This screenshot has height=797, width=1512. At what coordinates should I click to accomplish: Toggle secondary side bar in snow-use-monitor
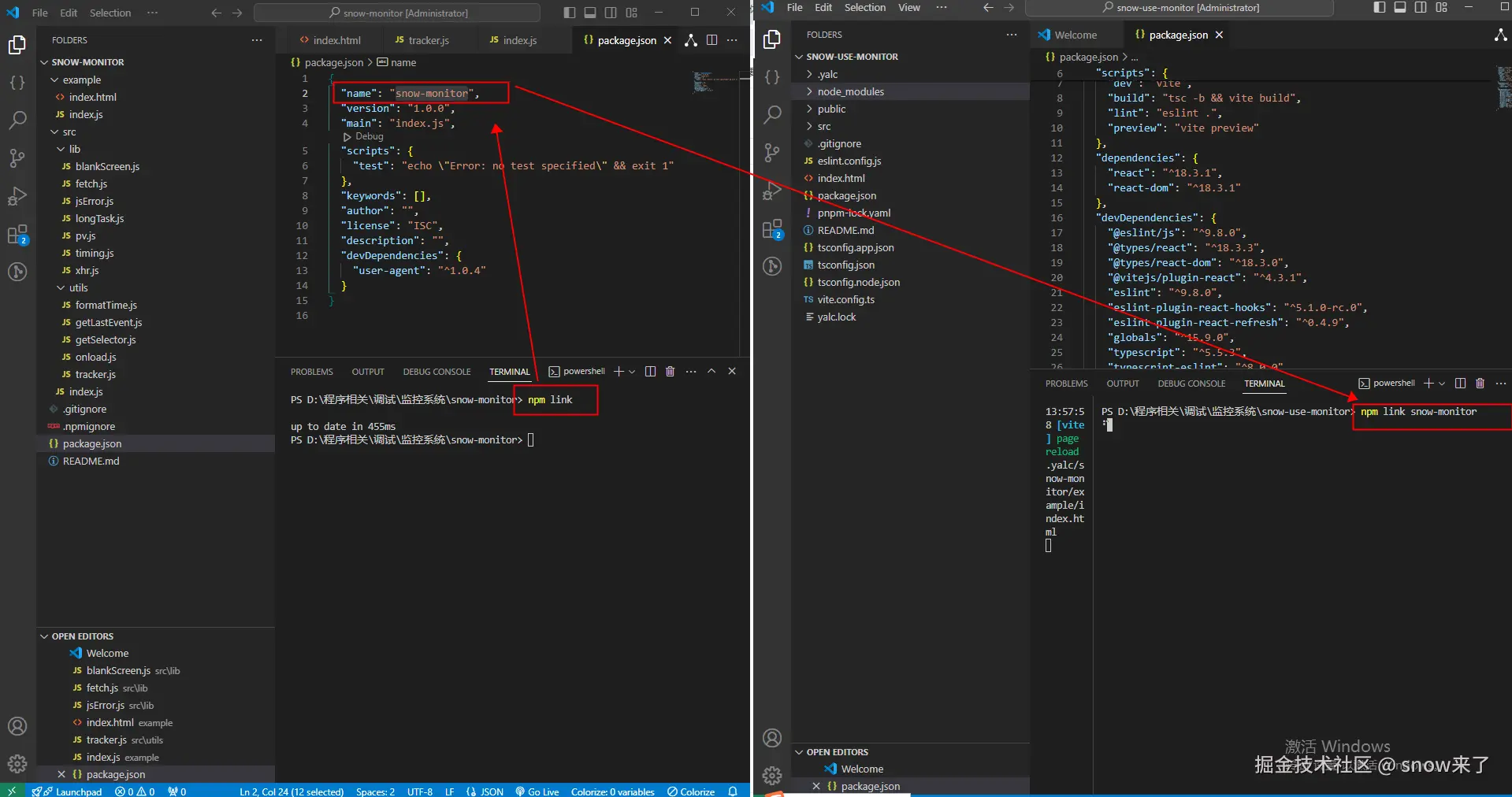click(x=1421, y=7)
